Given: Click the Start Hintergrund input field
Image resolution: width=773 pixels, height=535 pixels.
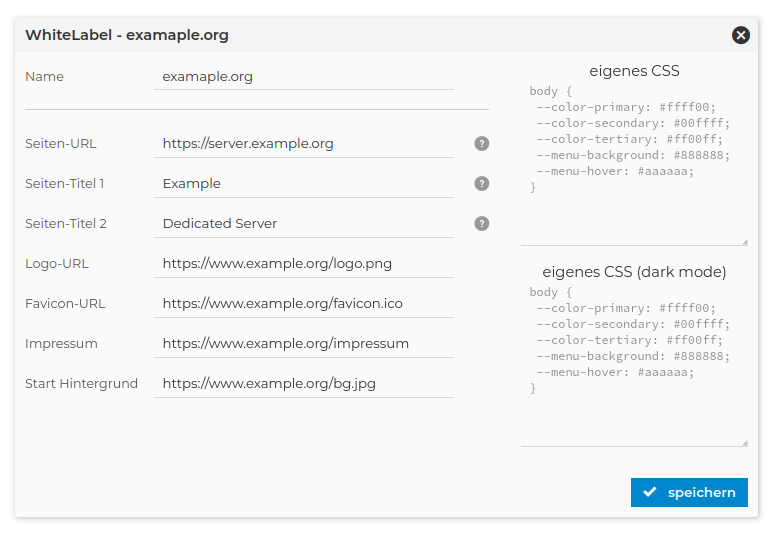Looking at the screenshot, I should (x=303, y=383).
